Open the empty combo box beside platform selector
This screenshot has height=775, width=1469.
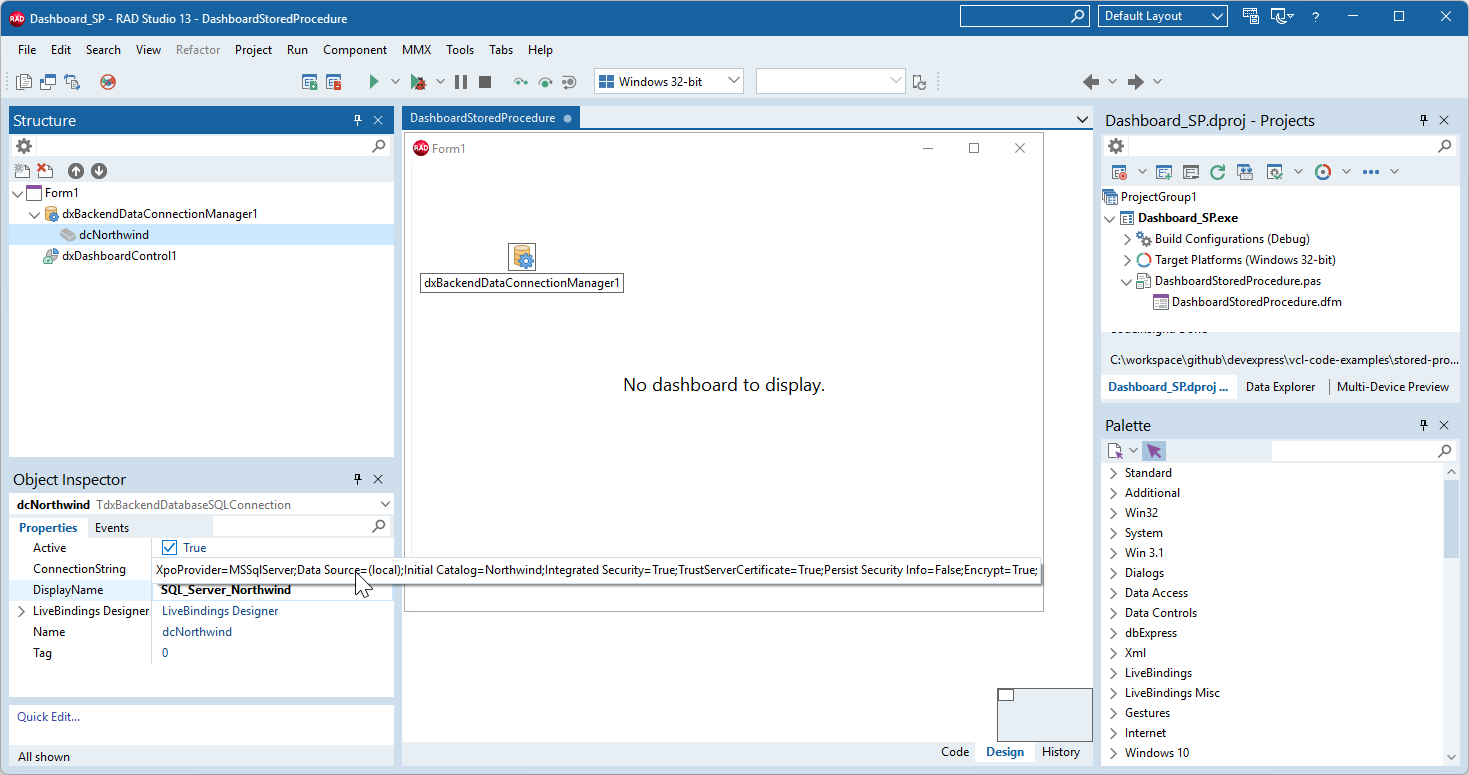click(832, 82)
